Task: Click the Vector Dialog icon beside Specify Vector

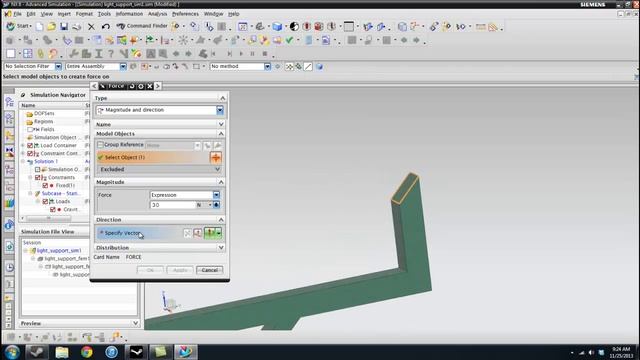Action: [x=198, y=233]
